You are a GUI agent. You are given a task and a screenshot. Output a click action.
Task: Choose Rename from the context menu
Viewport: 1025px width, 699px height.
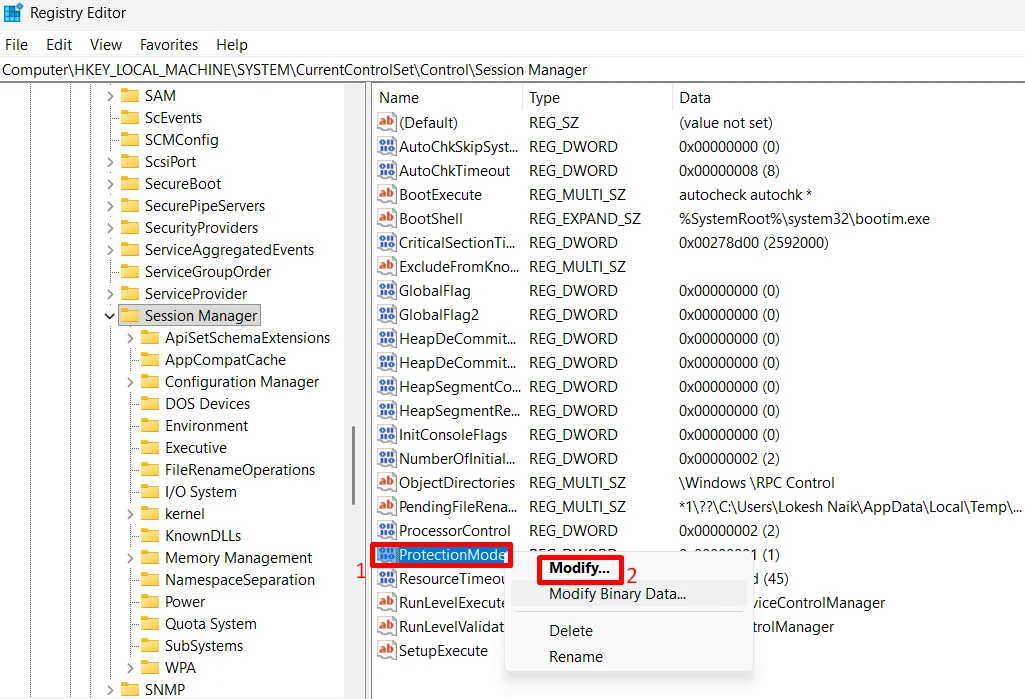(578, 656)
